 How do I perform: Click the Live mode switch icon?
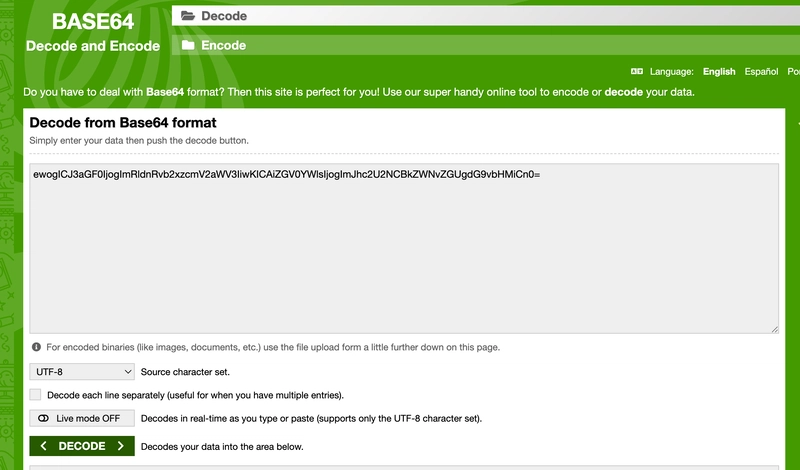click(x=43, y=418)
